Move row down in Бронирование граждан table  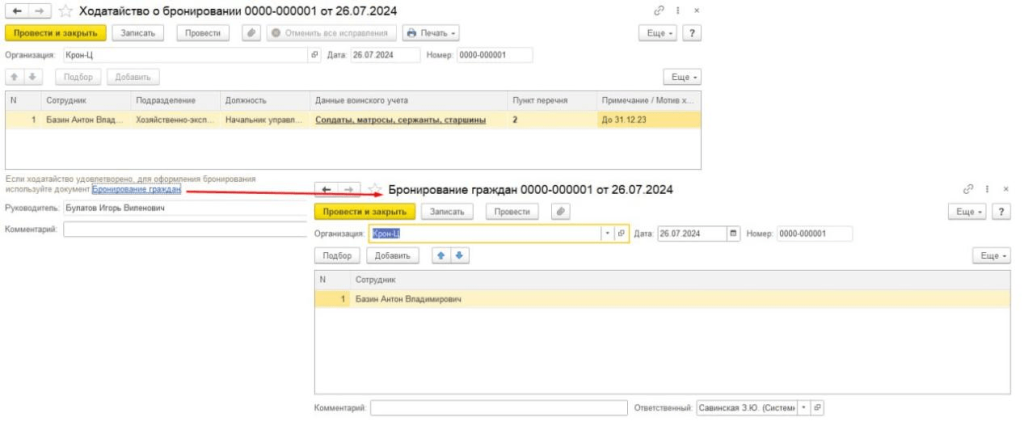click(459, 256)
